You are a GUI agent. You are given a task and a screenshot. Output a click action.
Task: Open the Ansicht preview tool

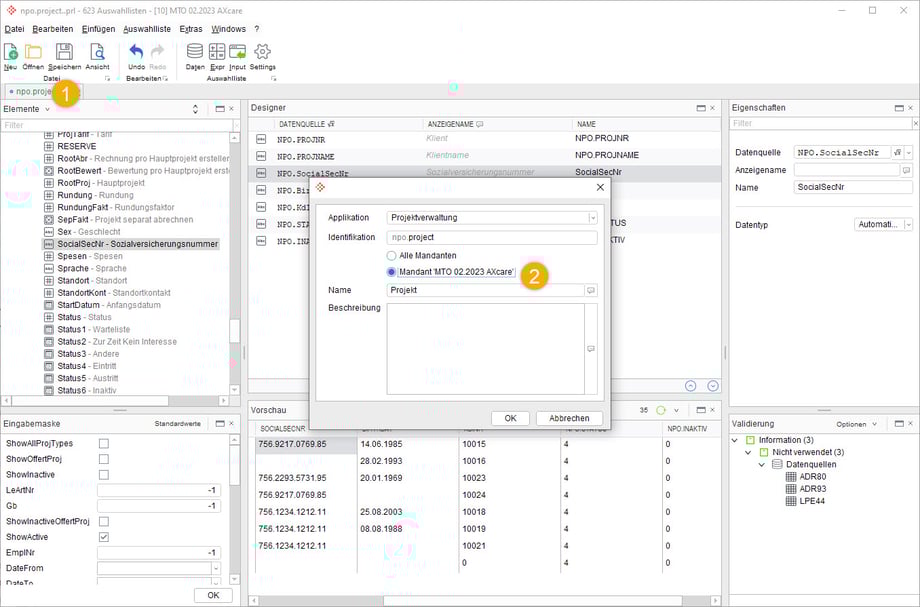(x=97, y=52)
